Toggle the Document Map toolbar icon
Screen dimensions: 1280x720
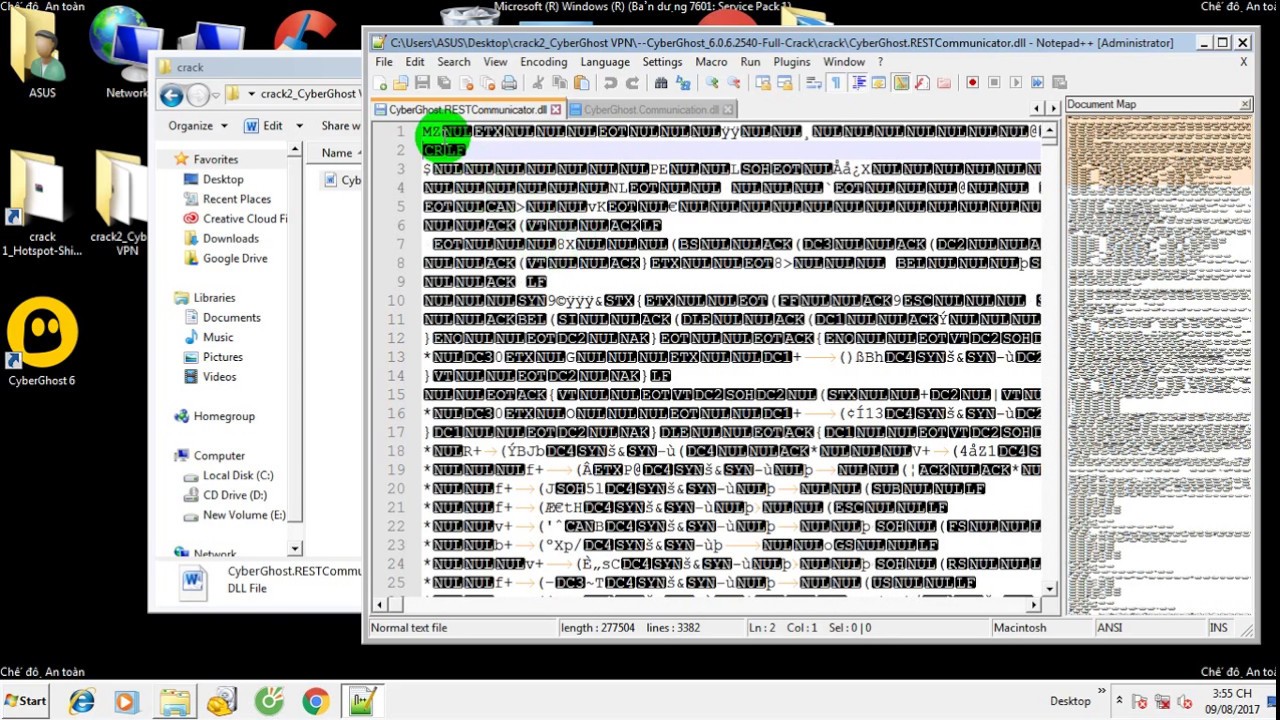[899, 82]
